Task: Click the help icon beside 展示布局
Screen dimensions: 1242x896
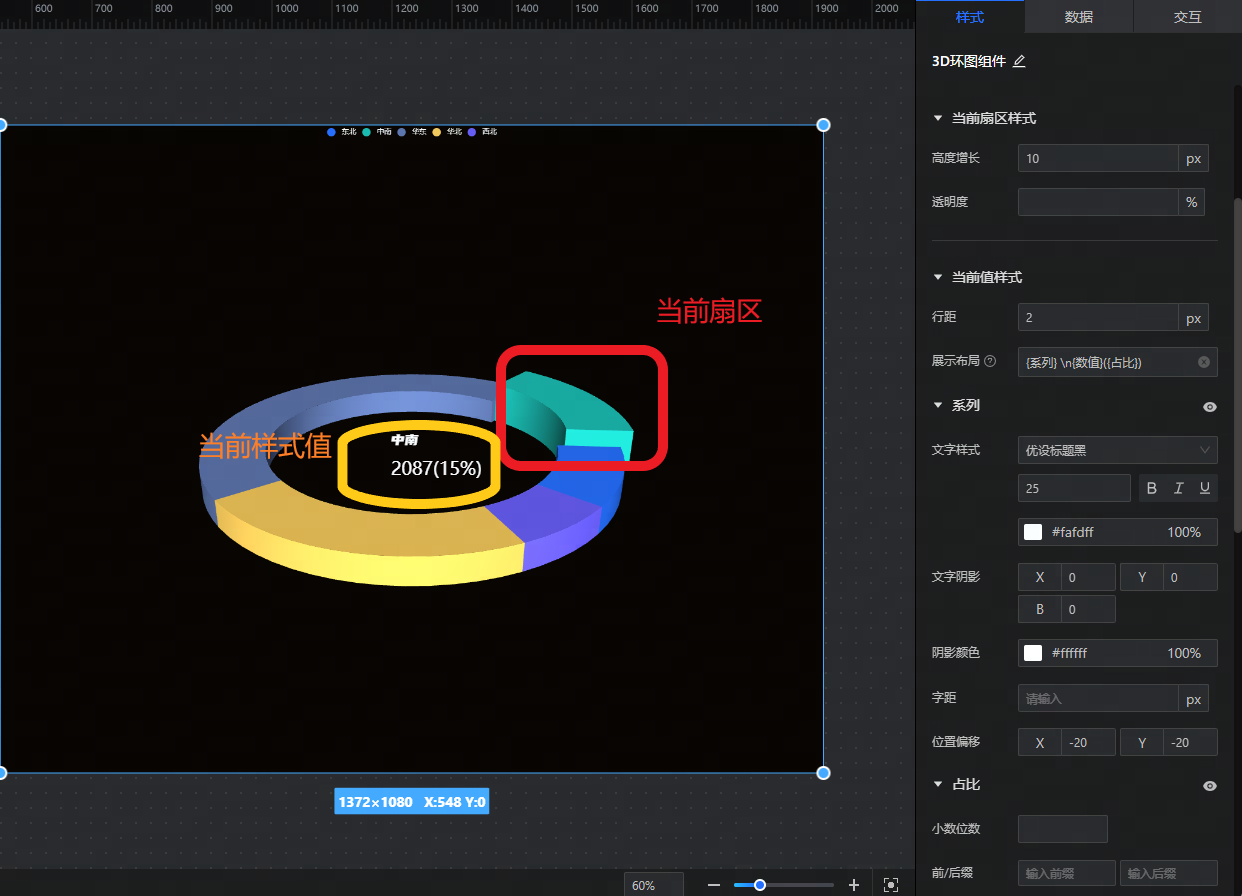Action: pyautogui.click(x=990, y=361)
